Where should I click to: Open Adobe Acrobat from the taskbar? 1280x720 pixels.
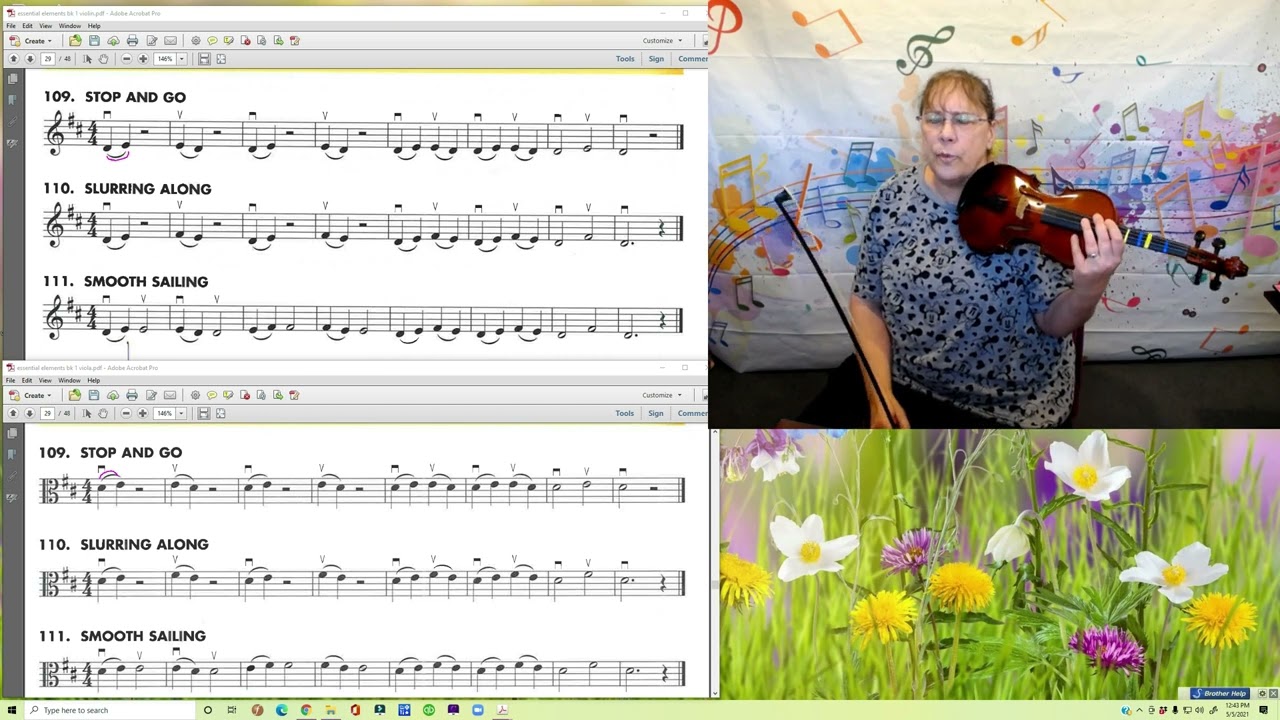[502, 710]
